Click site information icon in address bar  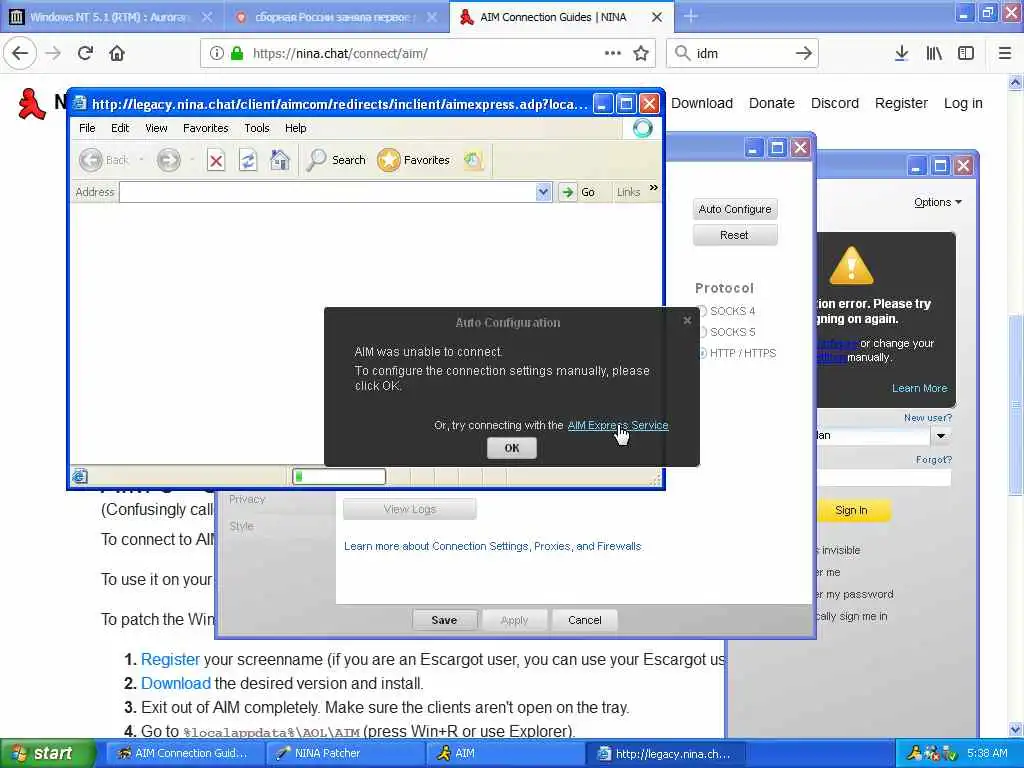(216, 53)
